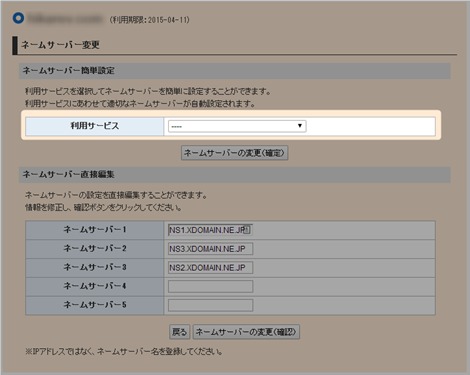Screen dimensions: 470x375
Task: Open the 利用サービス dropdown
Action: [237, 126]
